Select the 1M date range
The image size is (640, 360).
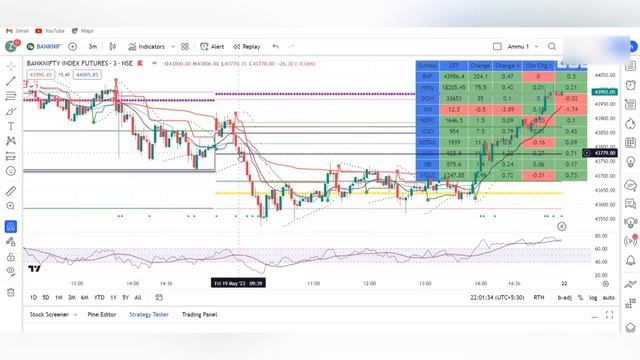[59, 298]
